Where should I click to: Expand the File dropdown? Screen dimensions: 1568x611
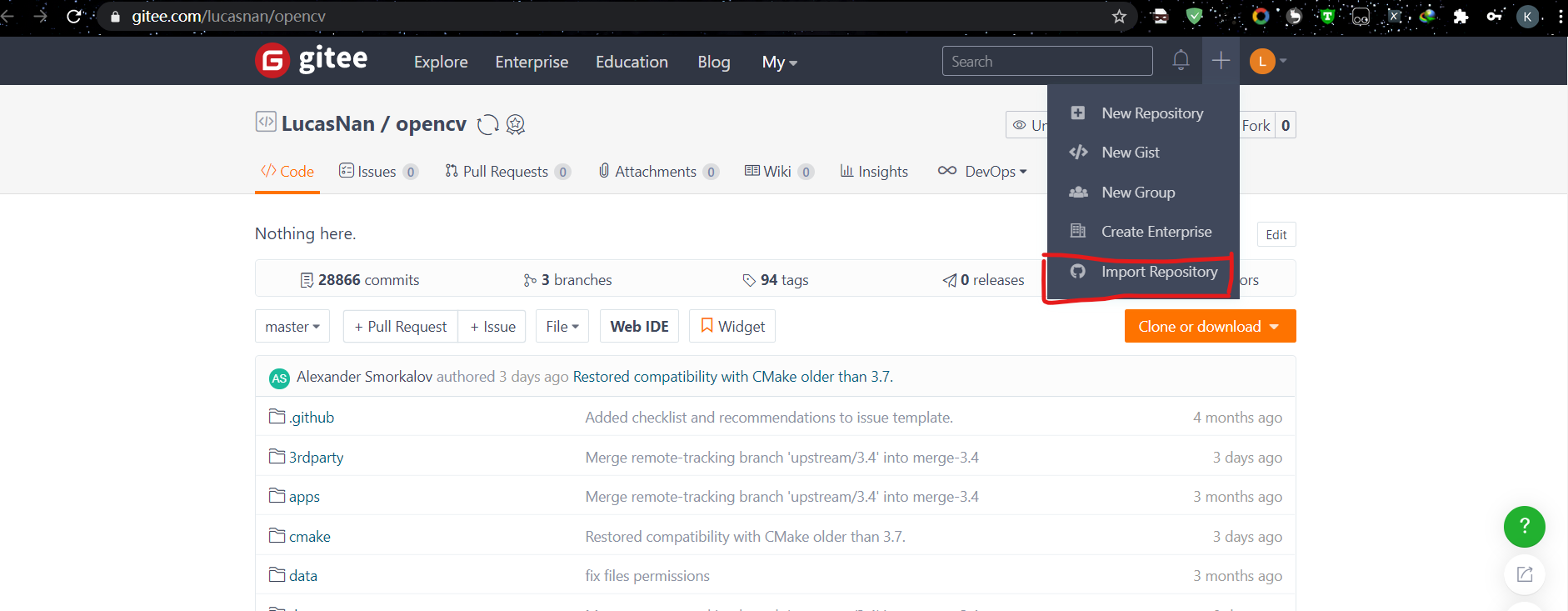tap(562, 327)
